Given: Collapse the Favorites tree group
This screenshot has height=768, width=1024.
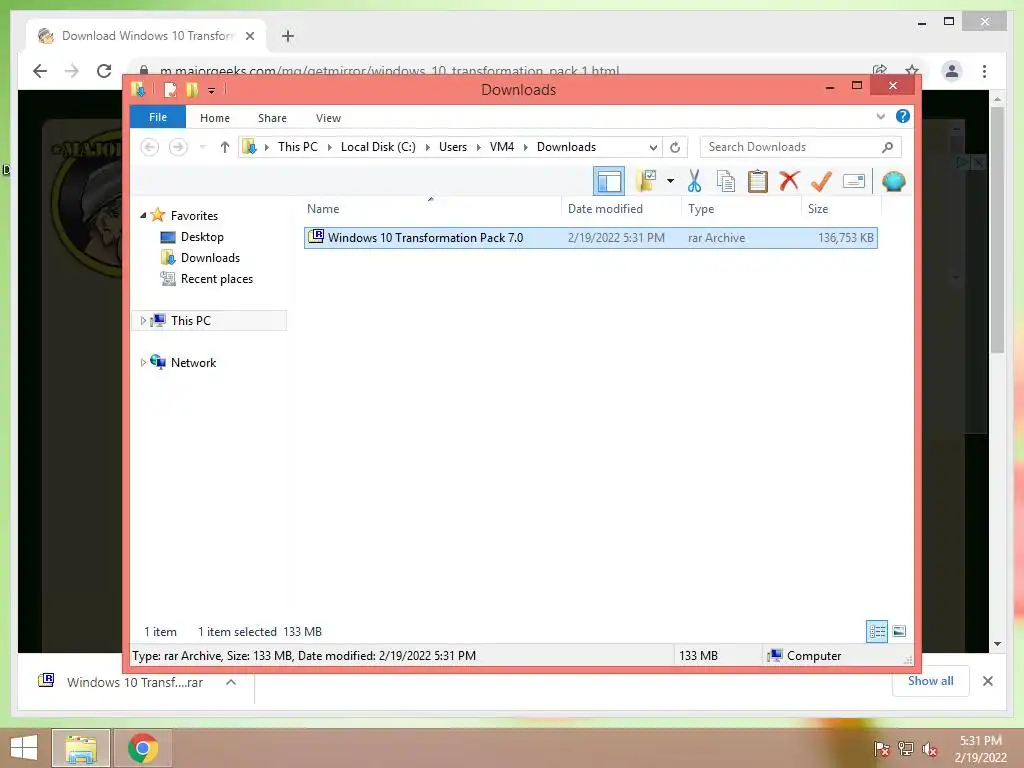Looking at the screenshot, I should click(144, 215).
